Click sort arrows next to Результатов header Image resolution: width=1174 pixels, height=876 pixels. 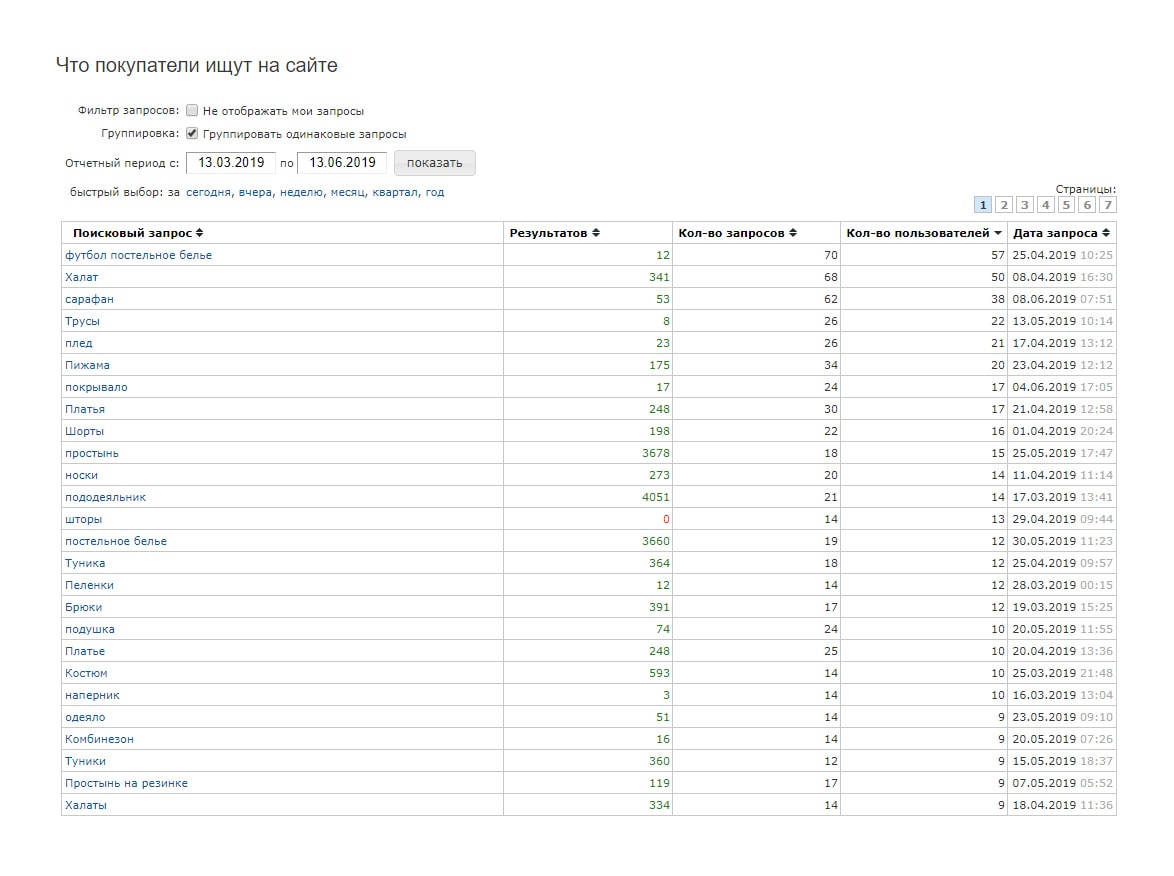[x=596, y=233]
